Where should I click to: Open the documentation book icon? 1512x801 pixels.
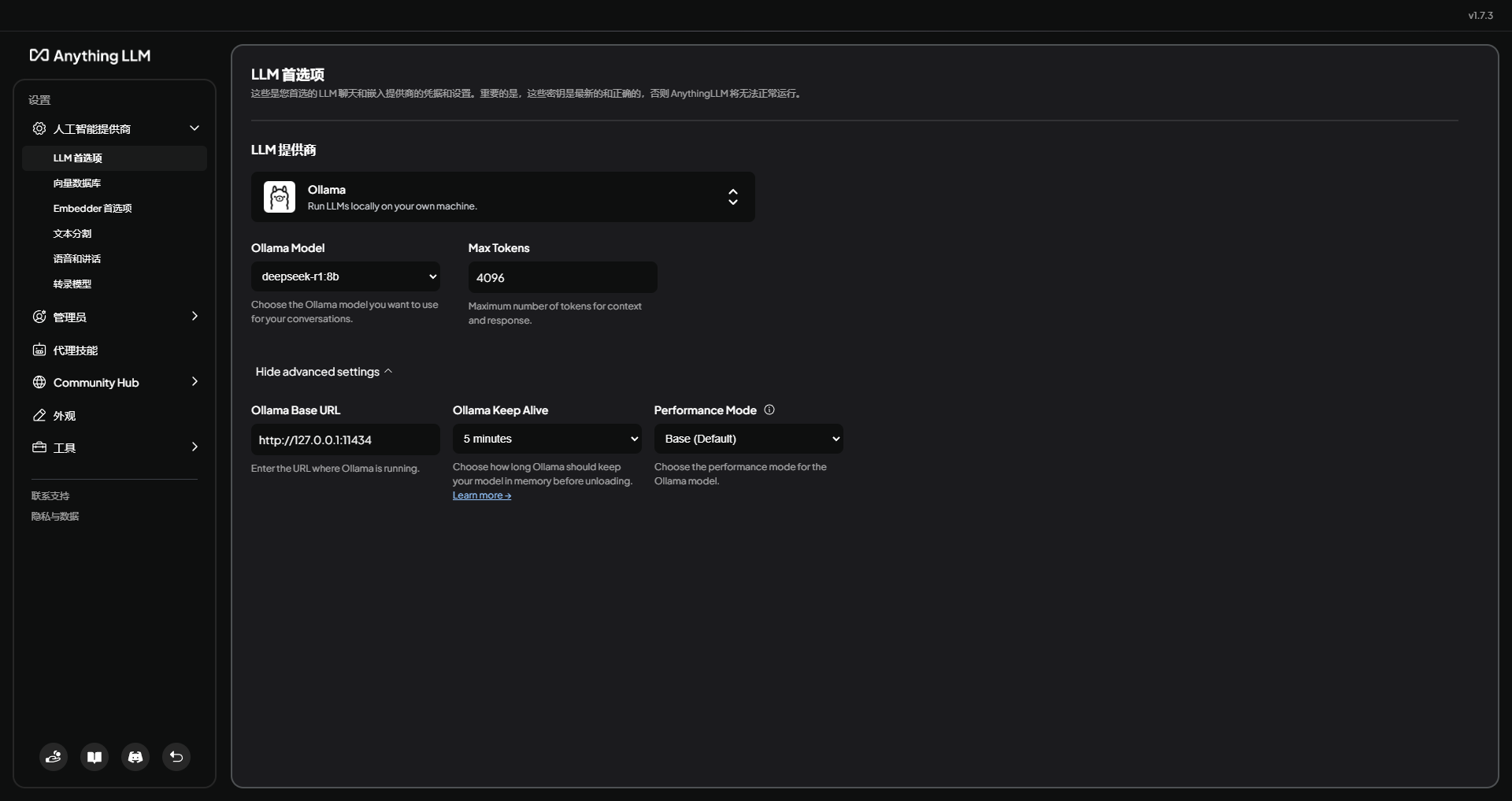(94, 757)
